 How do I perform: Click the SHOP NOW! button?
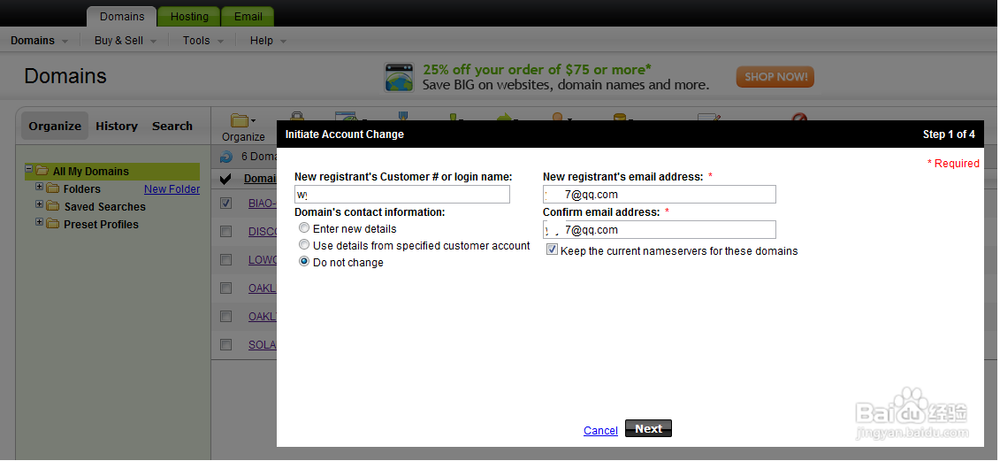pos(775,77)
